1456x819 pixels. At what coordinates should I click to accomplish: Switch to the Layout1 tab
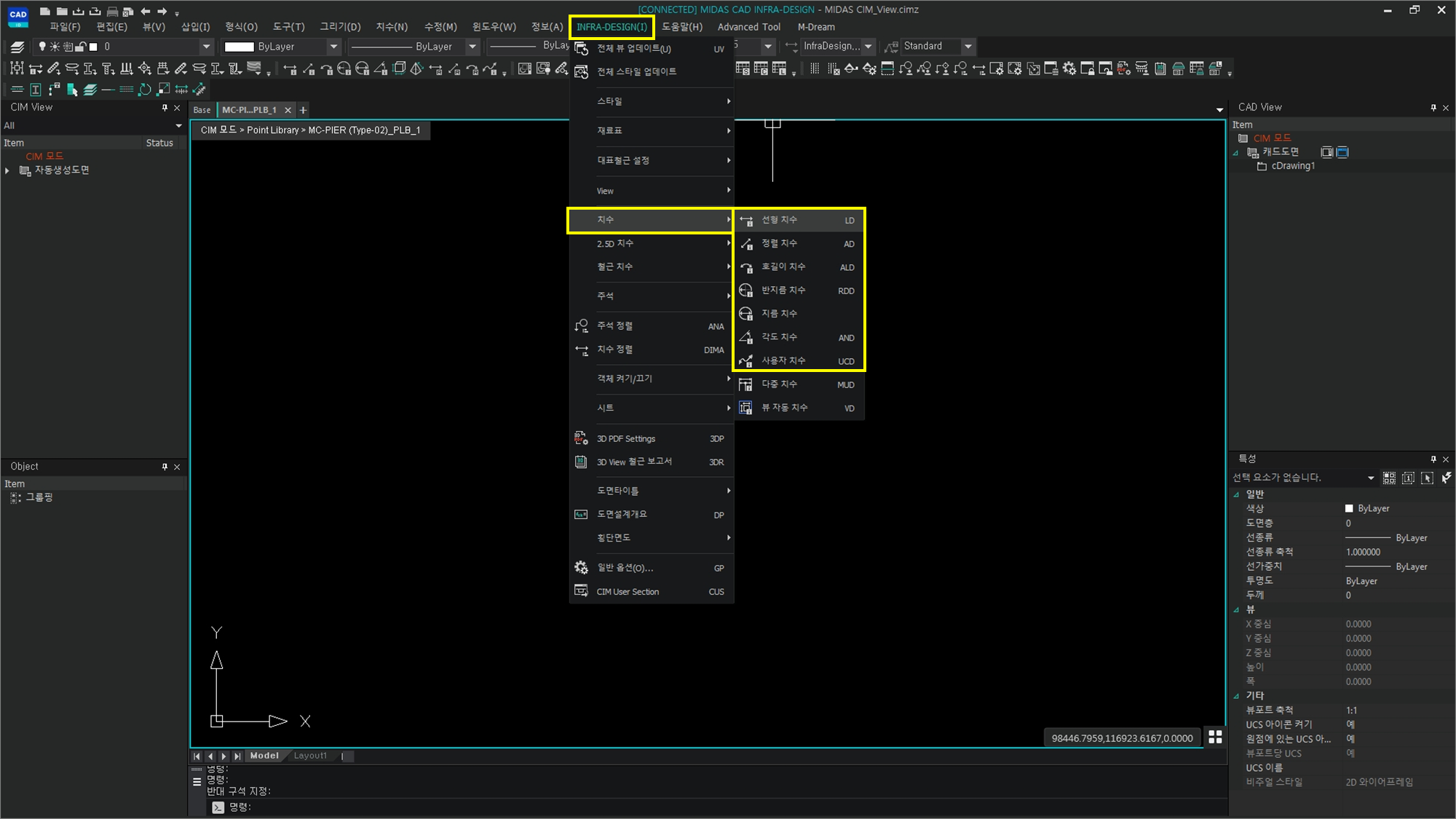pos(310,756)
